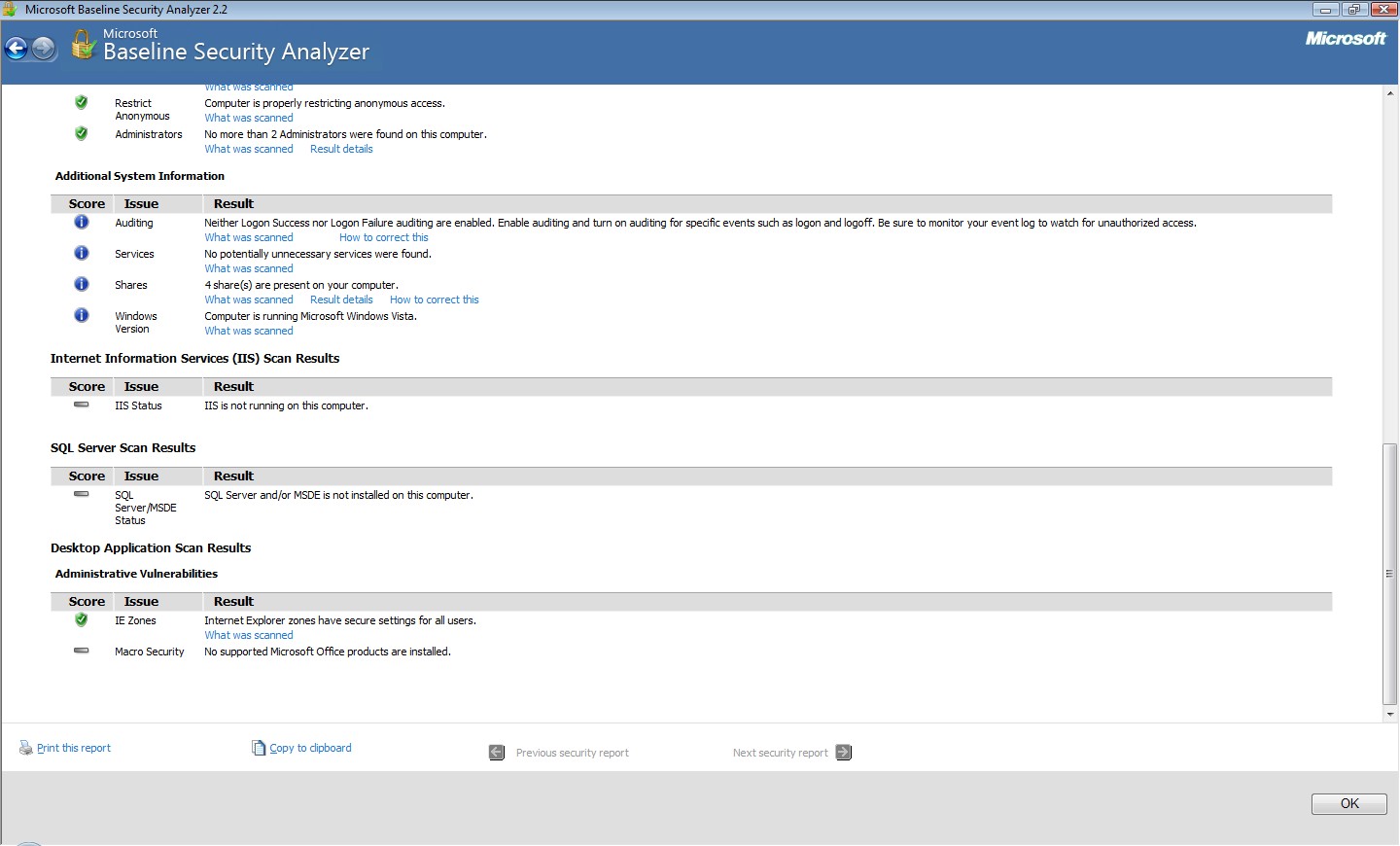Click blue info icon for Services
Viewport: 1400px width, 846px height.
pyautogui.click(x=82, y=253)
